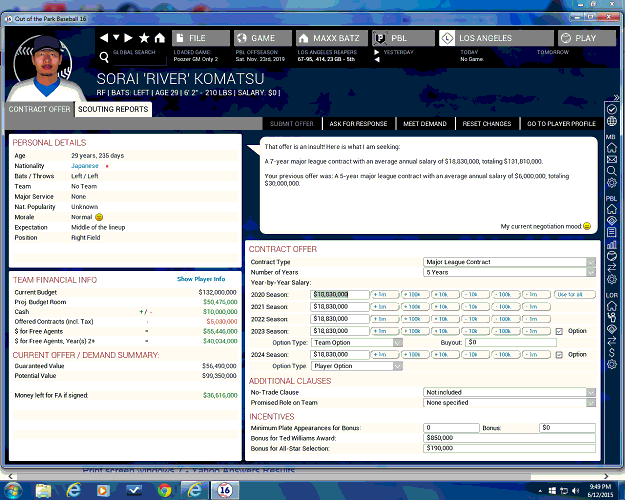Viewport: 625px width, 500px height.
Task: Click the global search magnifier icon
Action: click(104, 57)
